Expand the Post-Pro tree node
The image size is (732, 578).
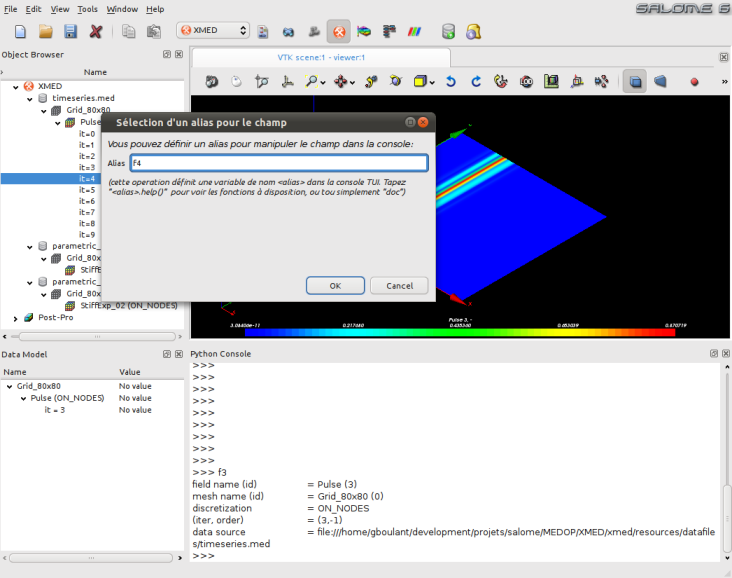coord(15,318)
